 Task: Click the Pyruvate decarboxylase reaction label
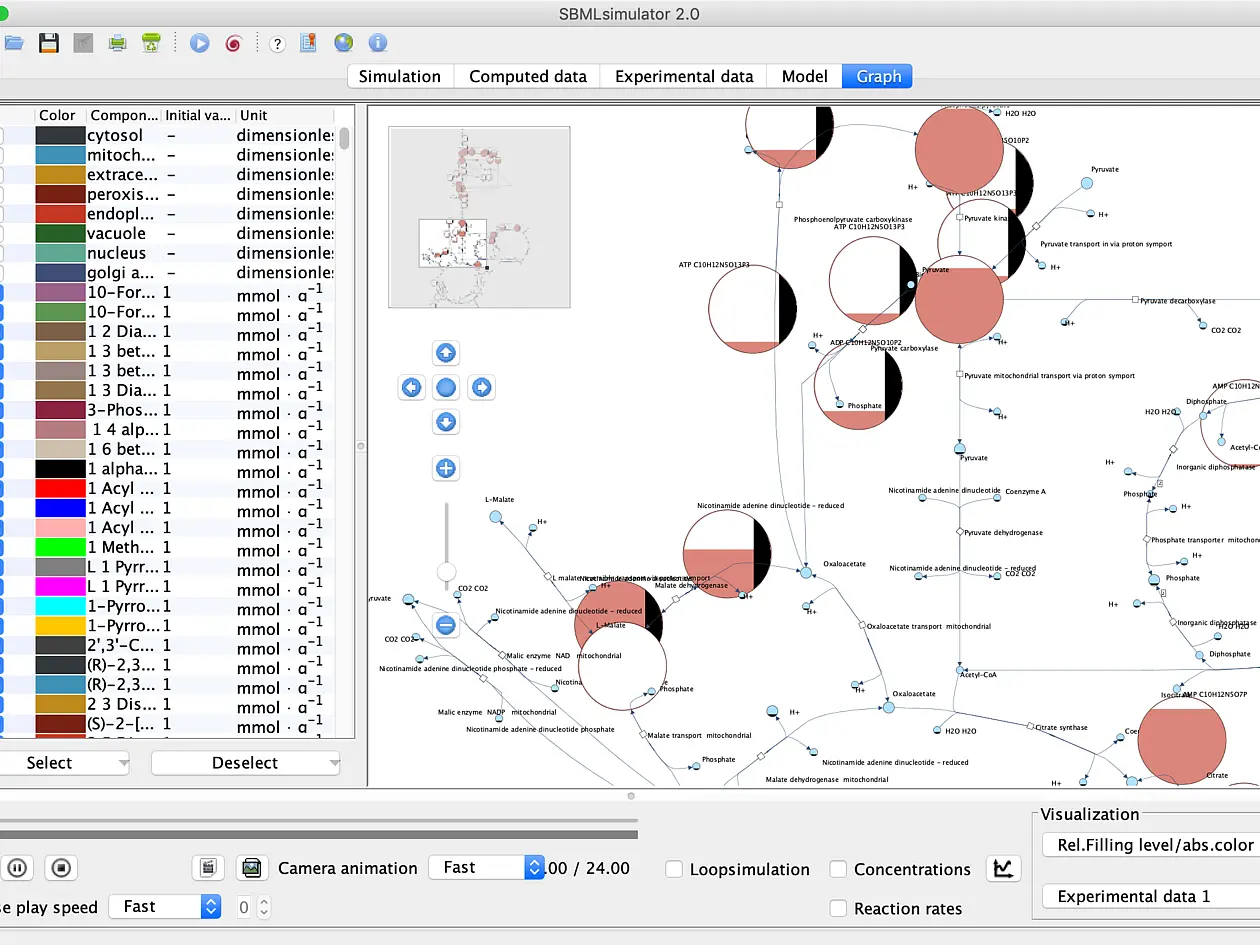pyautogui.click(x=1178, y=300)
